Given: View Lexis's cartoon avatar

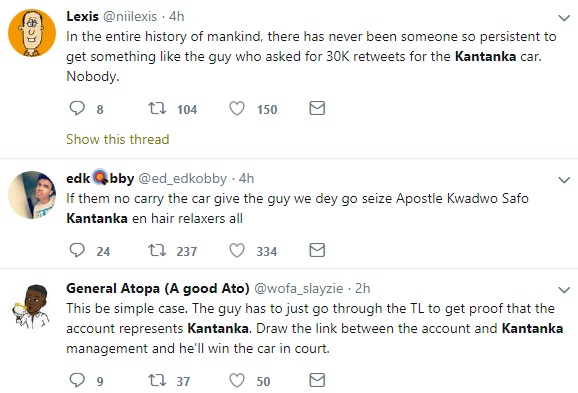Looking at the screenshot, I should pyautogui.click(x=32, y=33).
